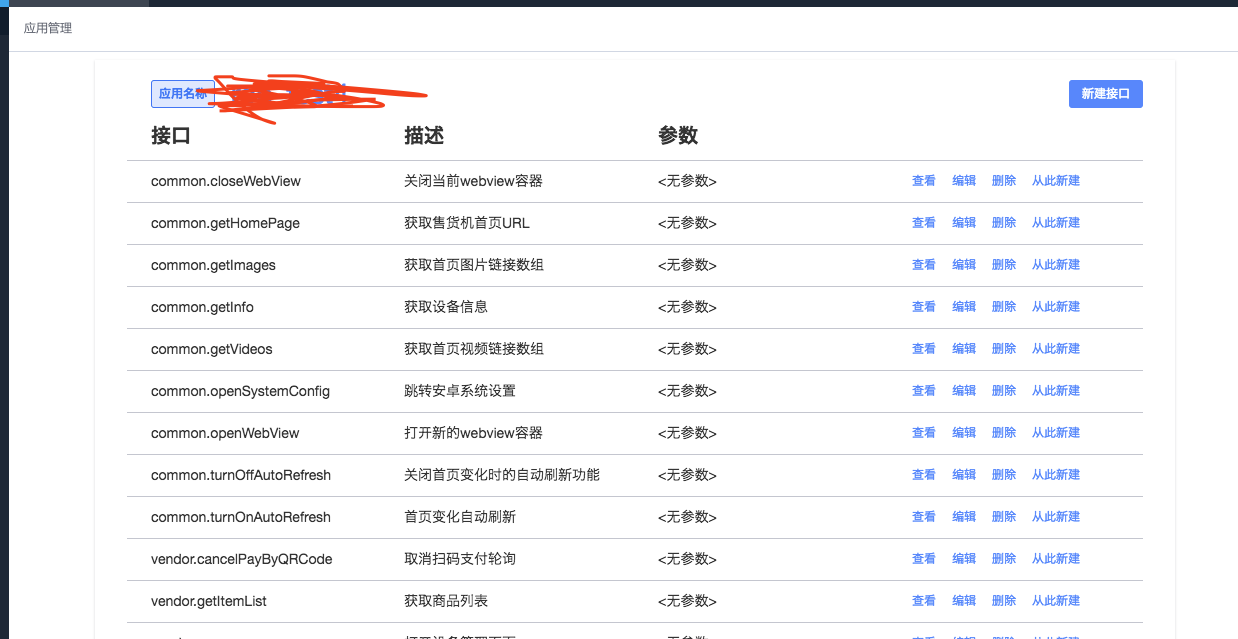Click 查看 for vendor.cancelPayByQRCode
The height and width of the screenshot is (639, 1238).
click(x=924, y=559)
